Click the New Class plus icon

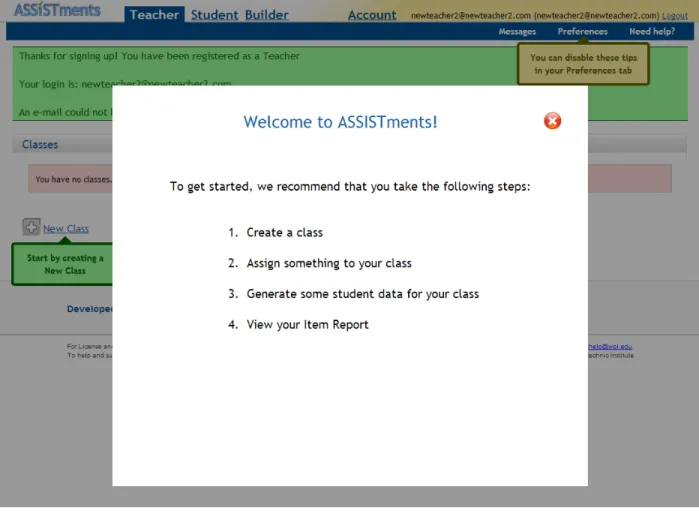[x=31, y=227]
